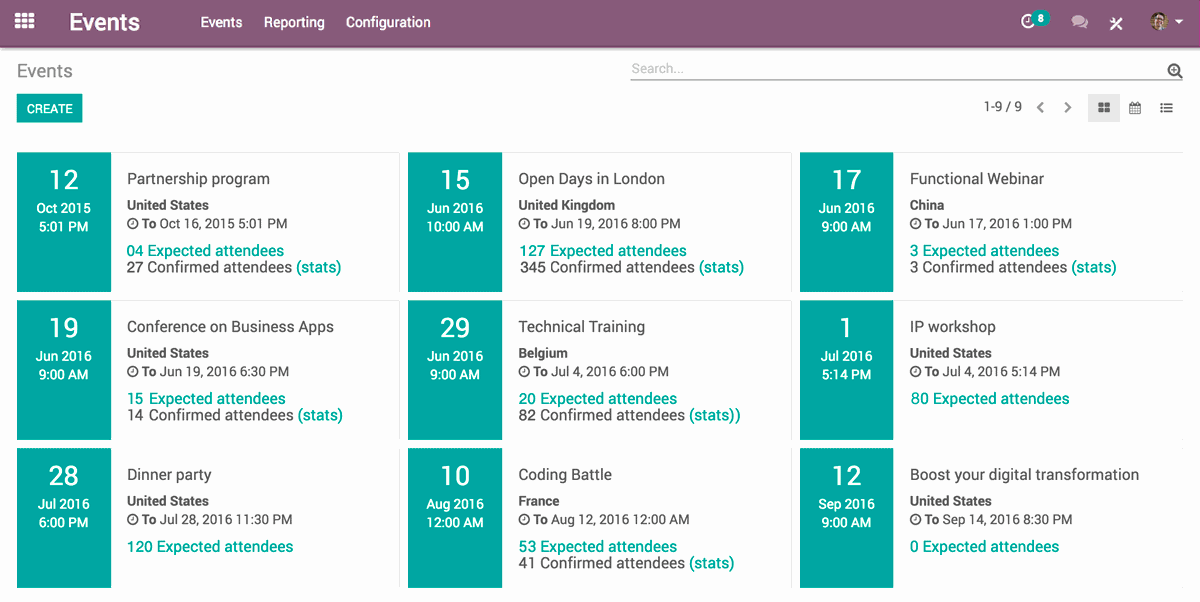Click 120 Expected attendees on Dinner party
The width and height of the screenshot is (1200, 602).
(x=210, y=546)
